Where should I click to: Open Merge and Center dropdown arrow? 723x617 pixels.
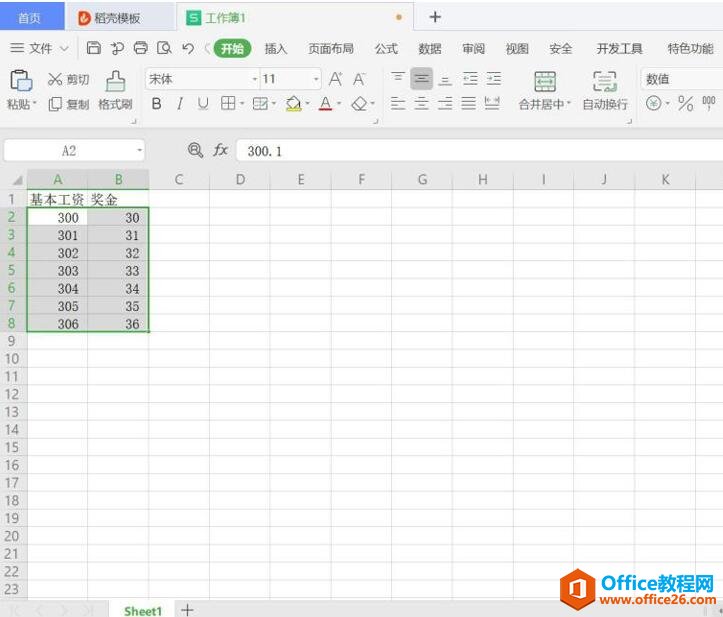click(x=569, y=104)
